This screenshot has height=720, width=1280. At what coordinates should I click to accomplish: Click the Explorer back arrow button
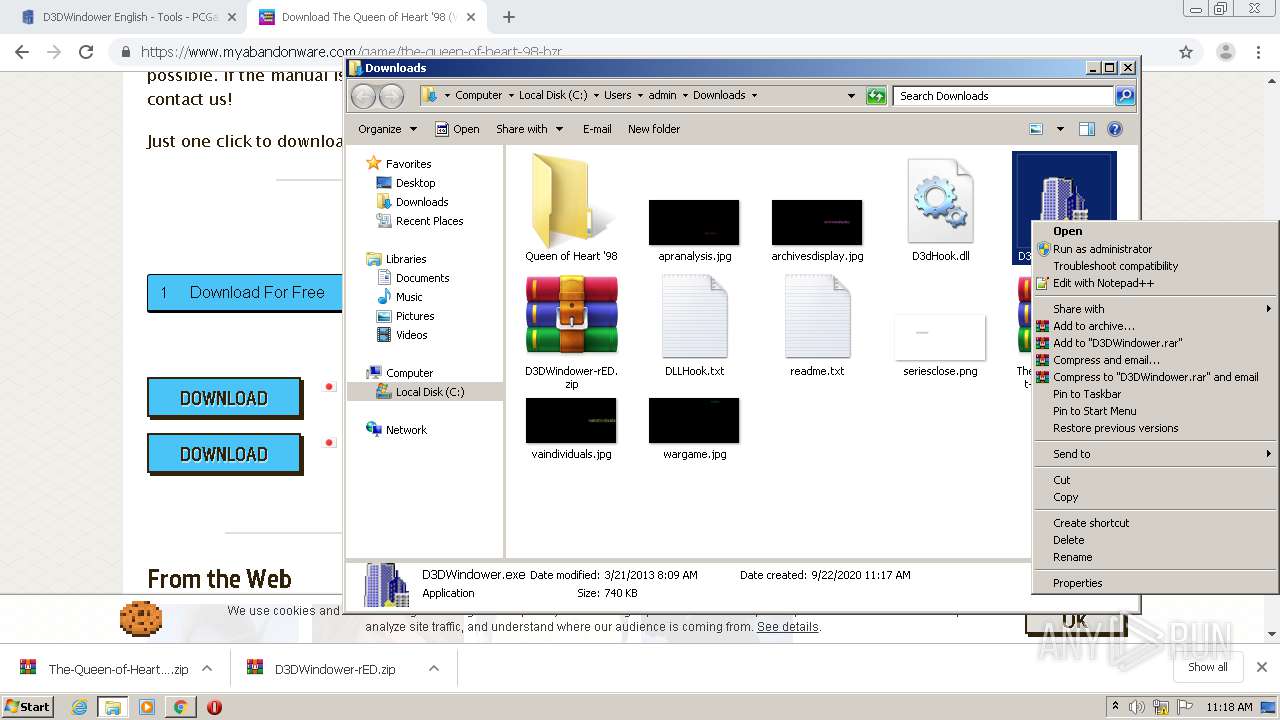coord(363,96)
